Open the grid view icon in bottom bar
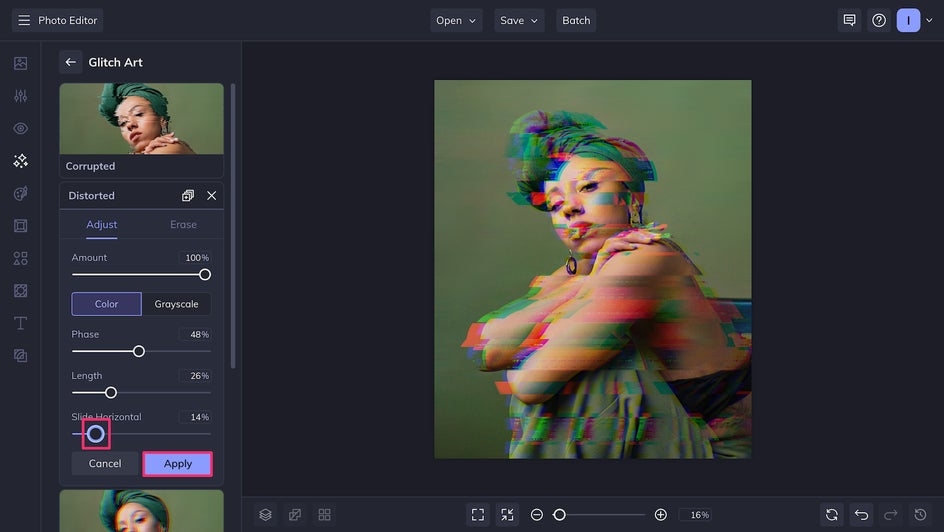The image size is (944, 532). (x=324, y=515)
